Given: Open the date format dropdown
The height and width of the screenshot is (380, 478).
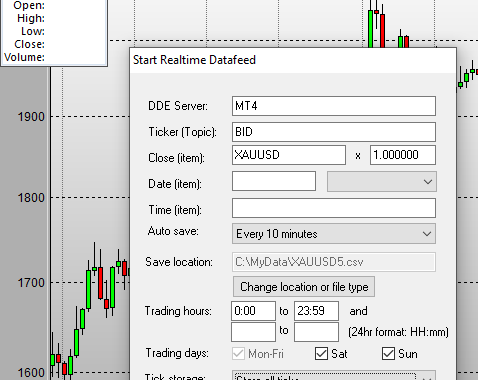Looking at the screenshot, I should [382, 182].
